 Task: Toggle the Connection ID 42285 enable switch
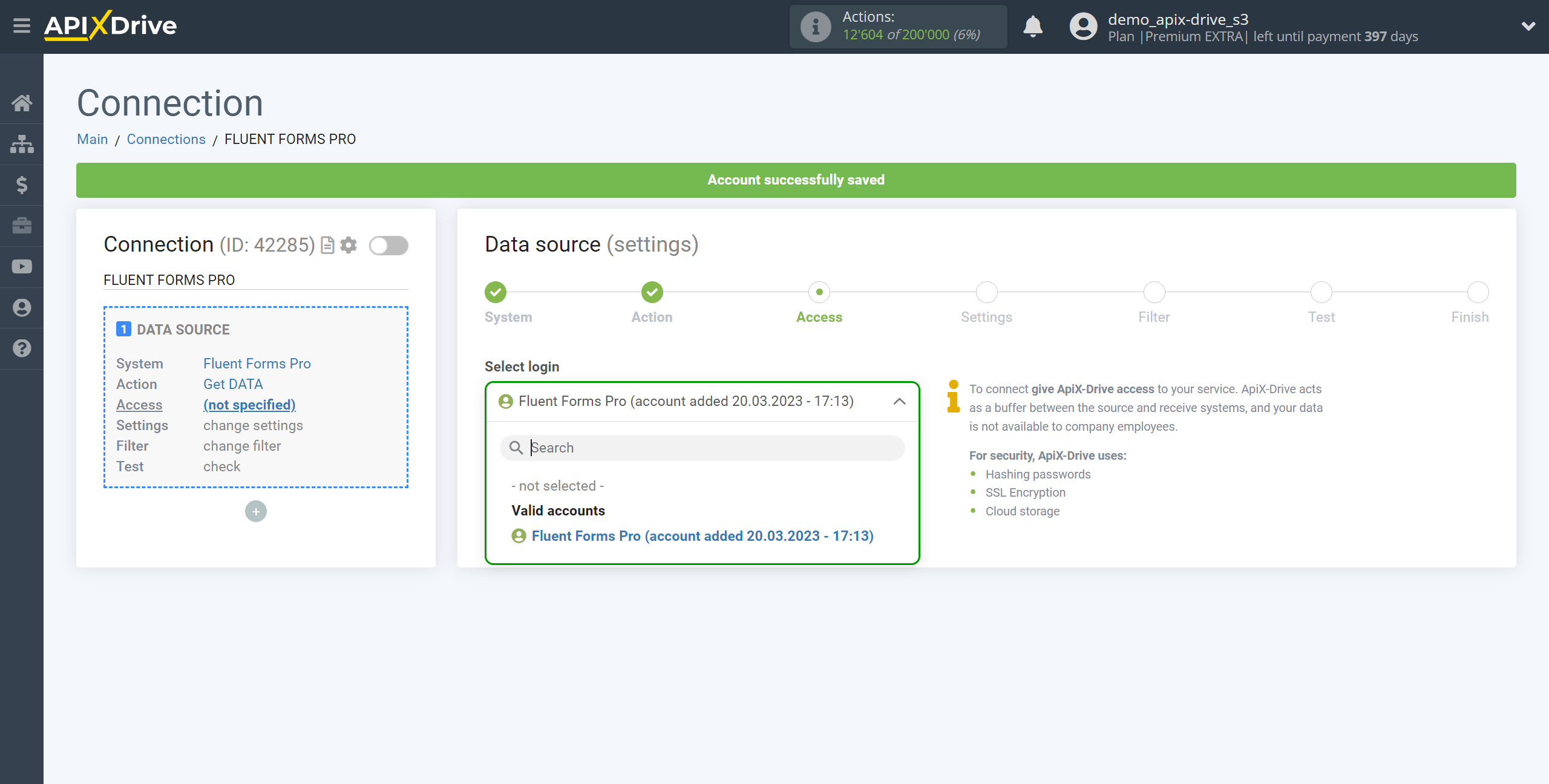[x=389, y=245]
